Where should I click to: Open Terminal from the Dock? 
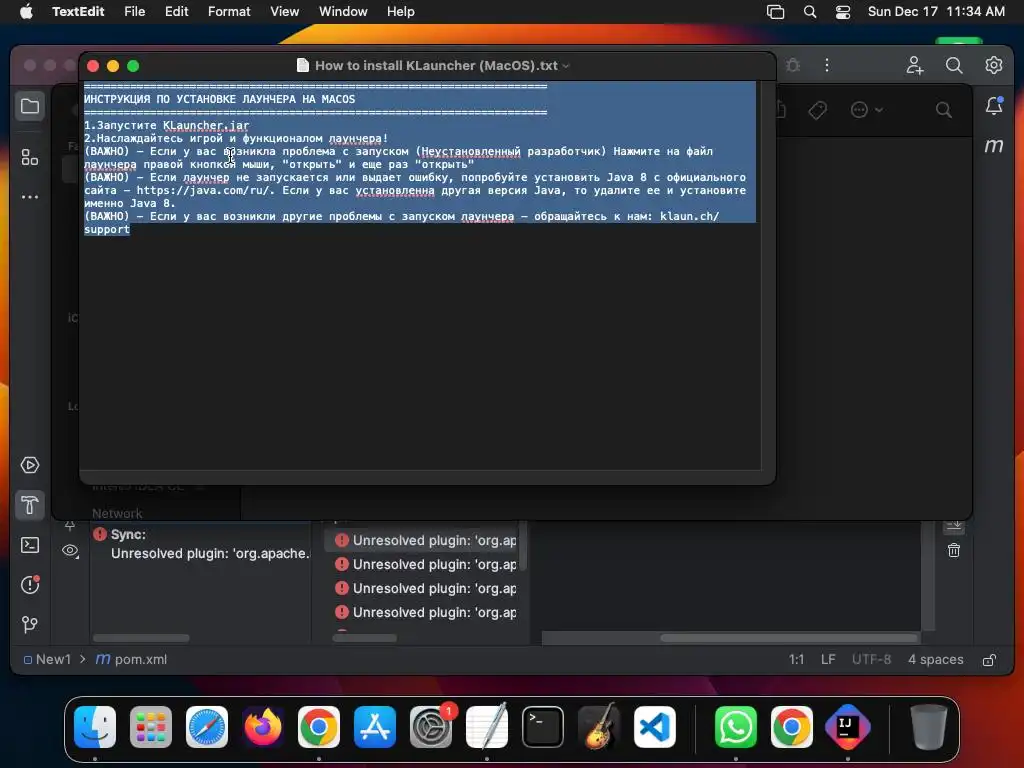coord(543,727)
